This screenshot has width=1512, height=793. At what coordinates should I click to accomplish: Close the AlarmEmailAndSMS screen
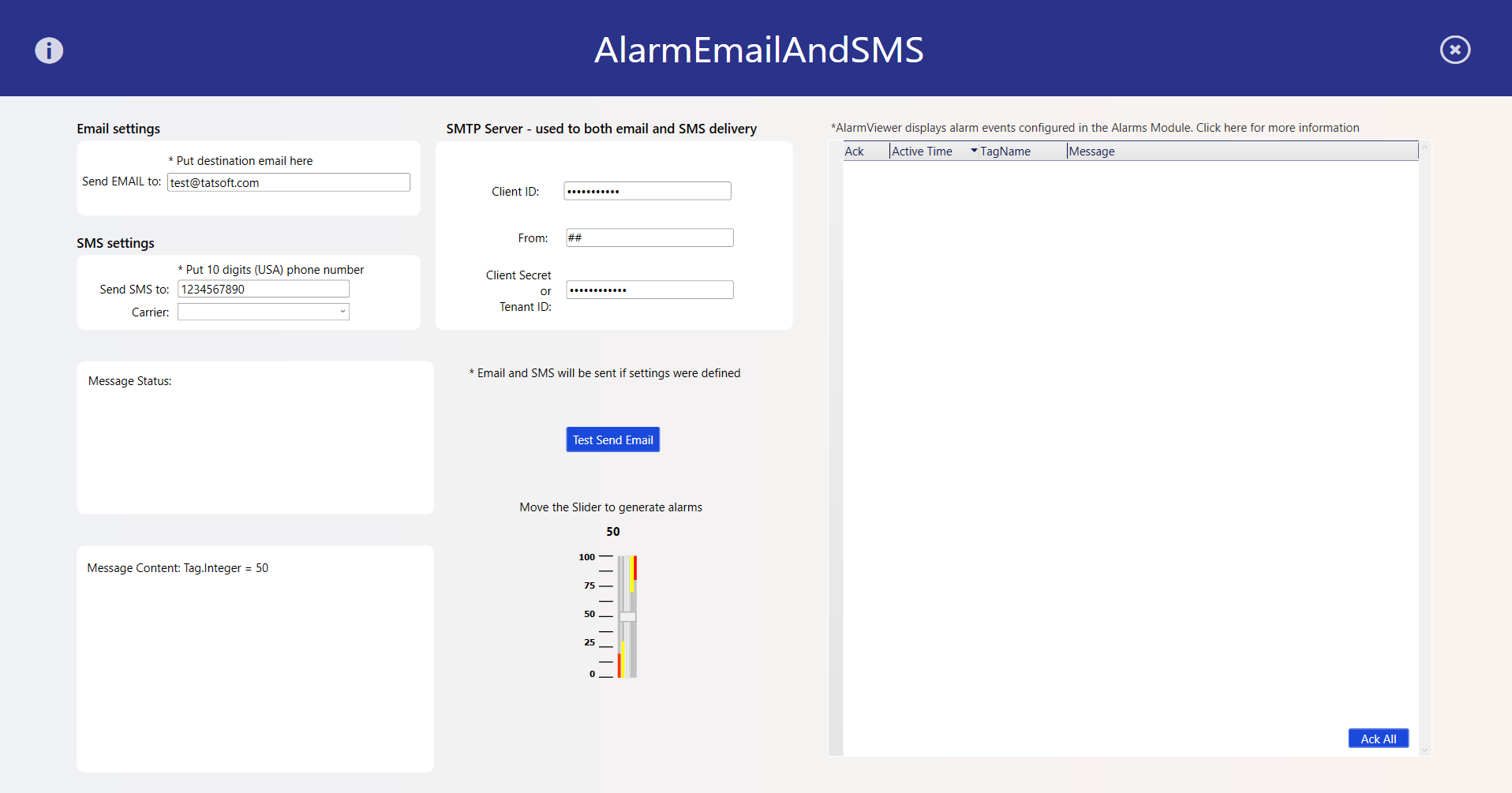(x=1454, y=50)
